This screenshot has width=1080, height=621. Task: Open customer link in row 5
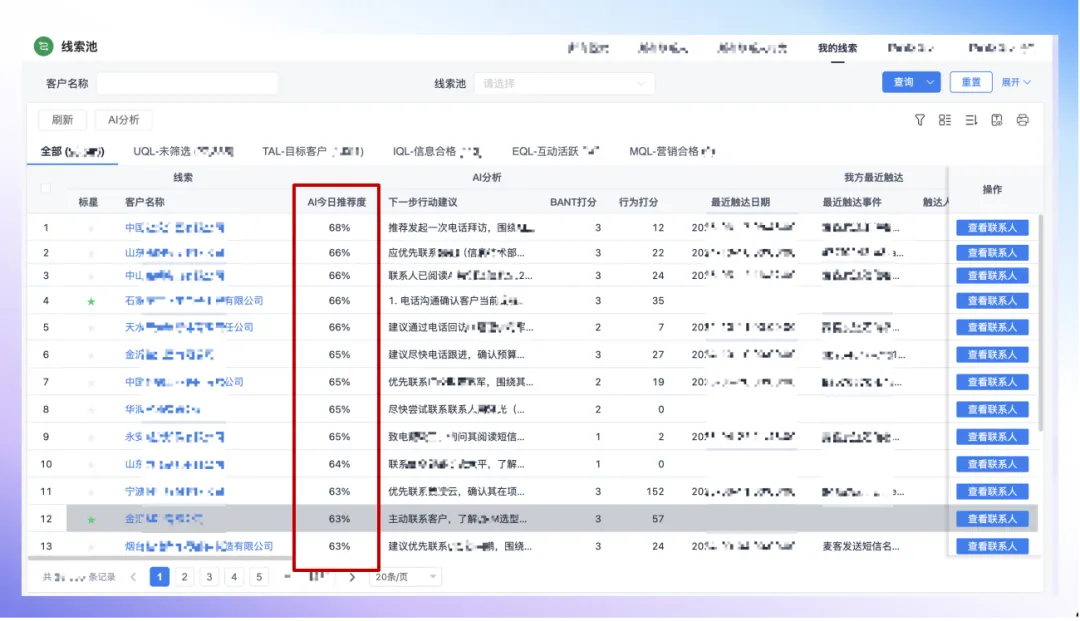coord(189,328)
